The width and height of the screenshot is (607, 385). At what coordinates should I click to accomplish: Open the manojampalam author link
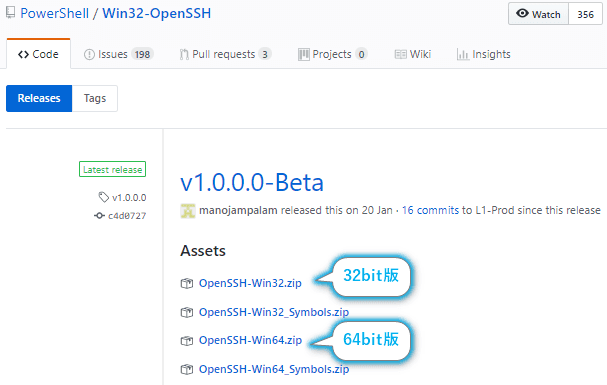point(238,210)
